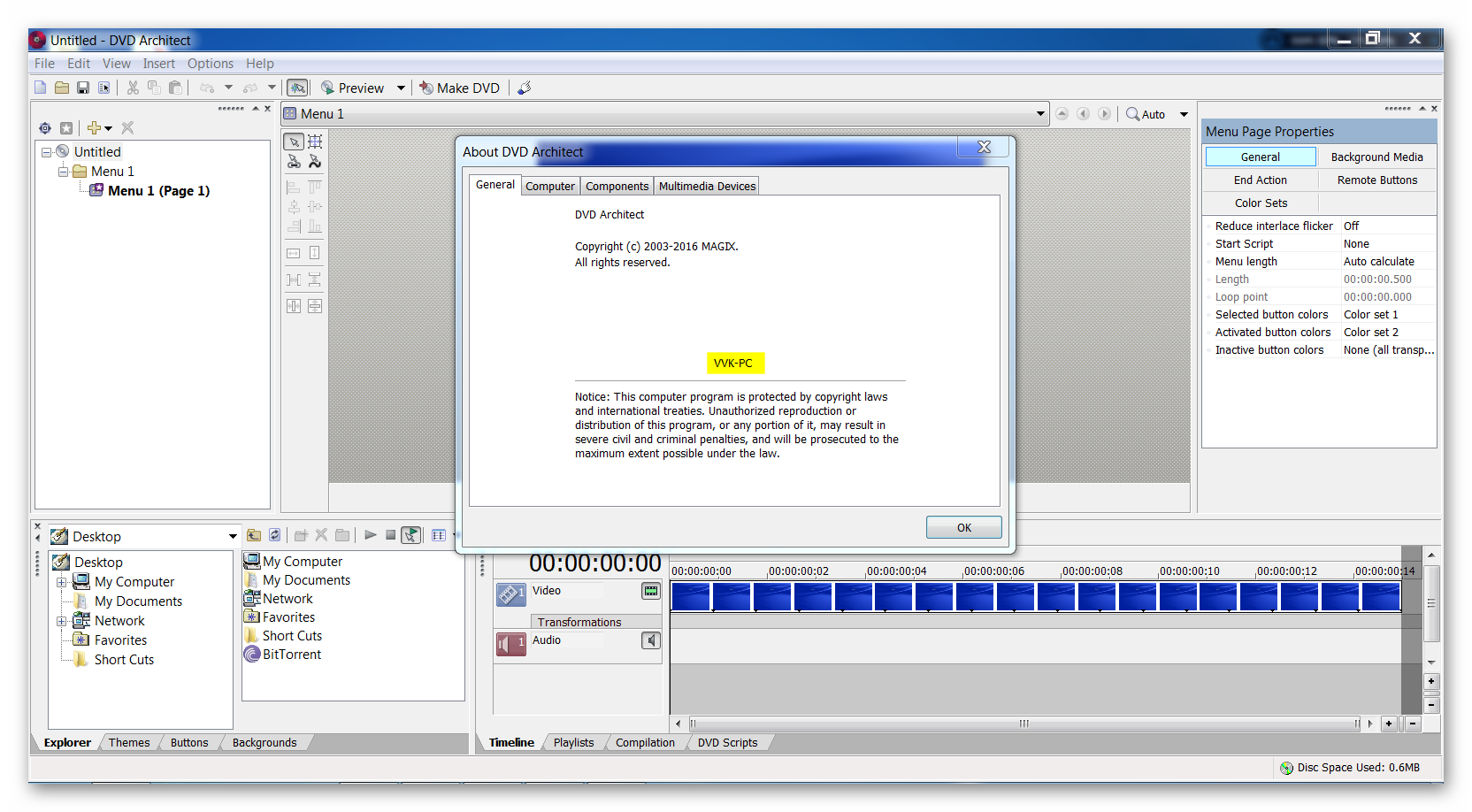The width and height of the screenshot is (1472, 812).
Task: Expand the My Computer tree node
Action: coord(62,582)
